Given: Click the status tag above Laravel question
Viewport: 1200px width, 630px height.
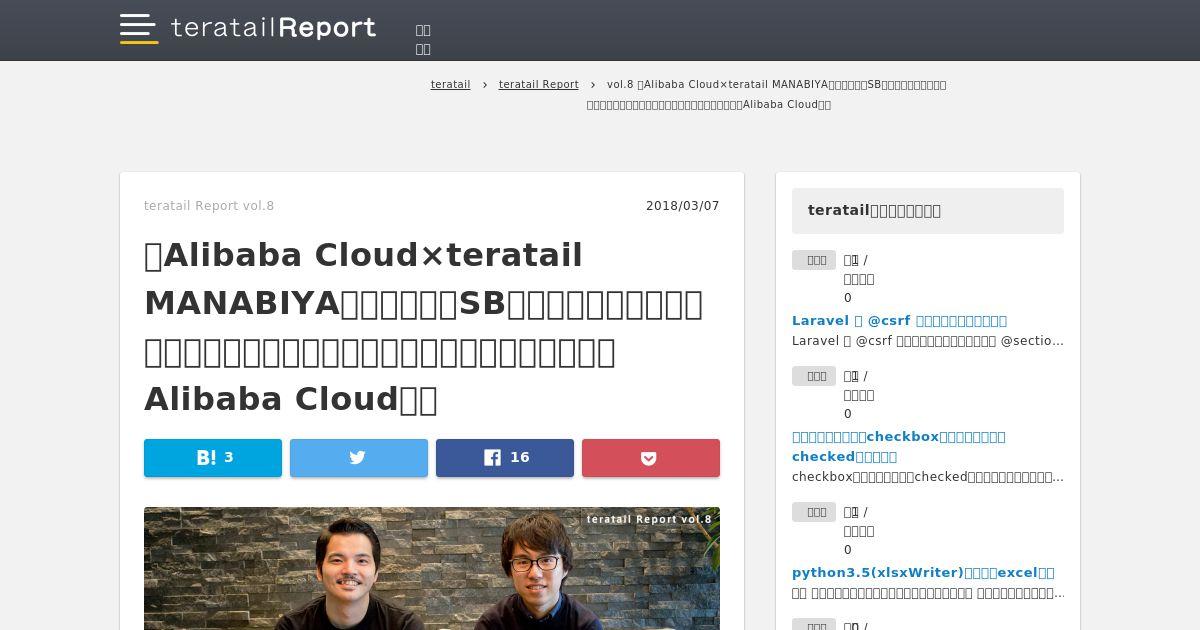Looking at the screenshot, I should click(814, 260).
